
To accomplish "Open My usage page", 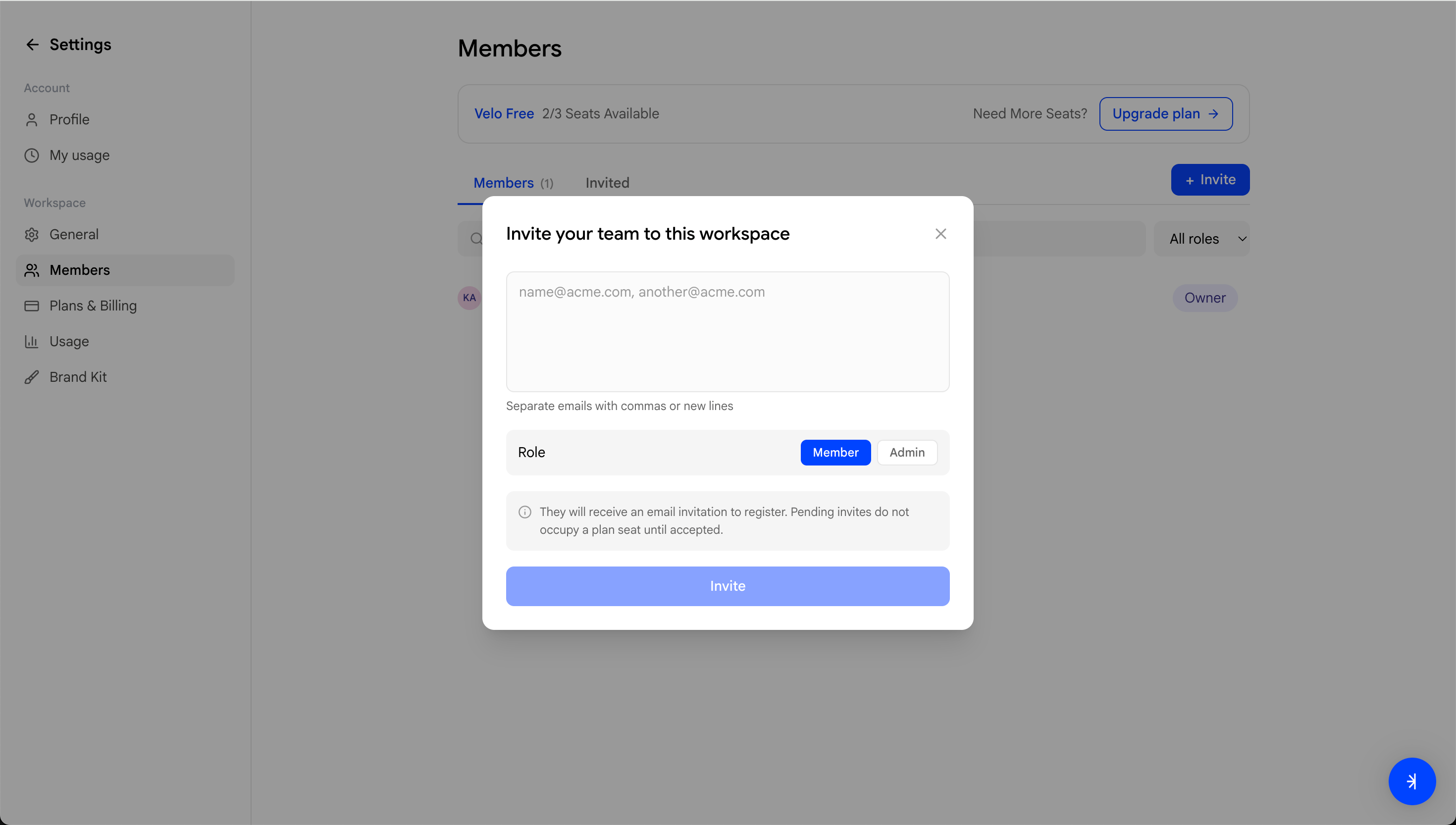I will 125,155.
